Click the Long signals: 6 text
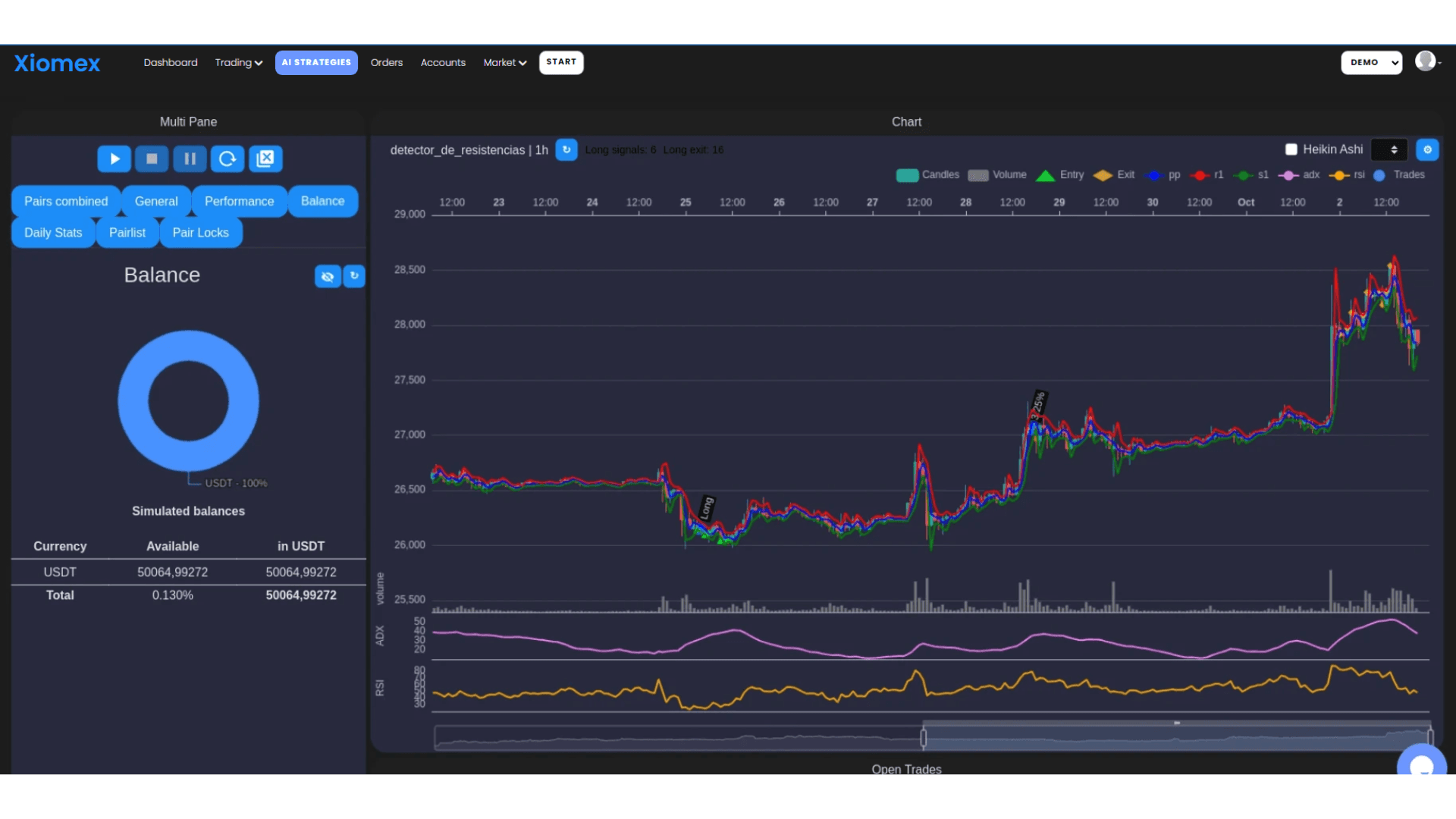The height and width of the screenshot is (819, 1456). 620,150
